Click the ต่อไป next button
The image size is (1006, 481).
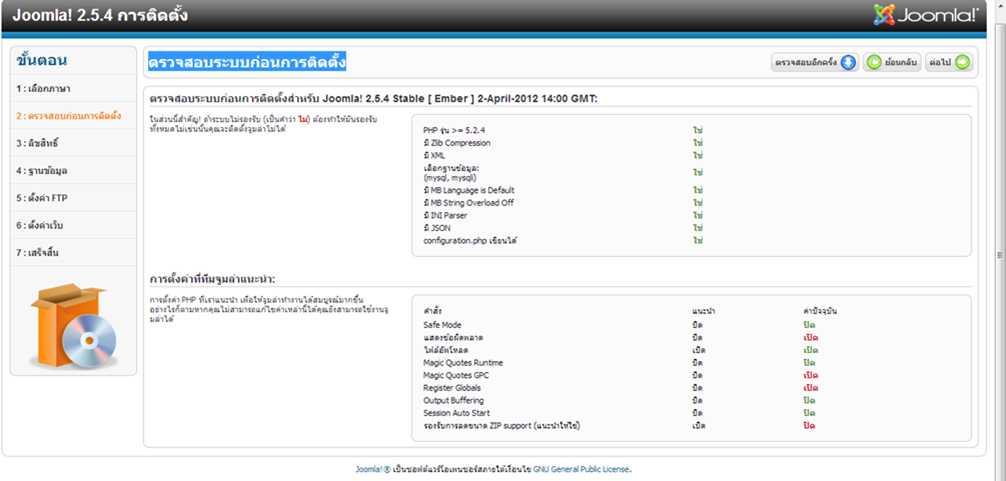[949, 62]
